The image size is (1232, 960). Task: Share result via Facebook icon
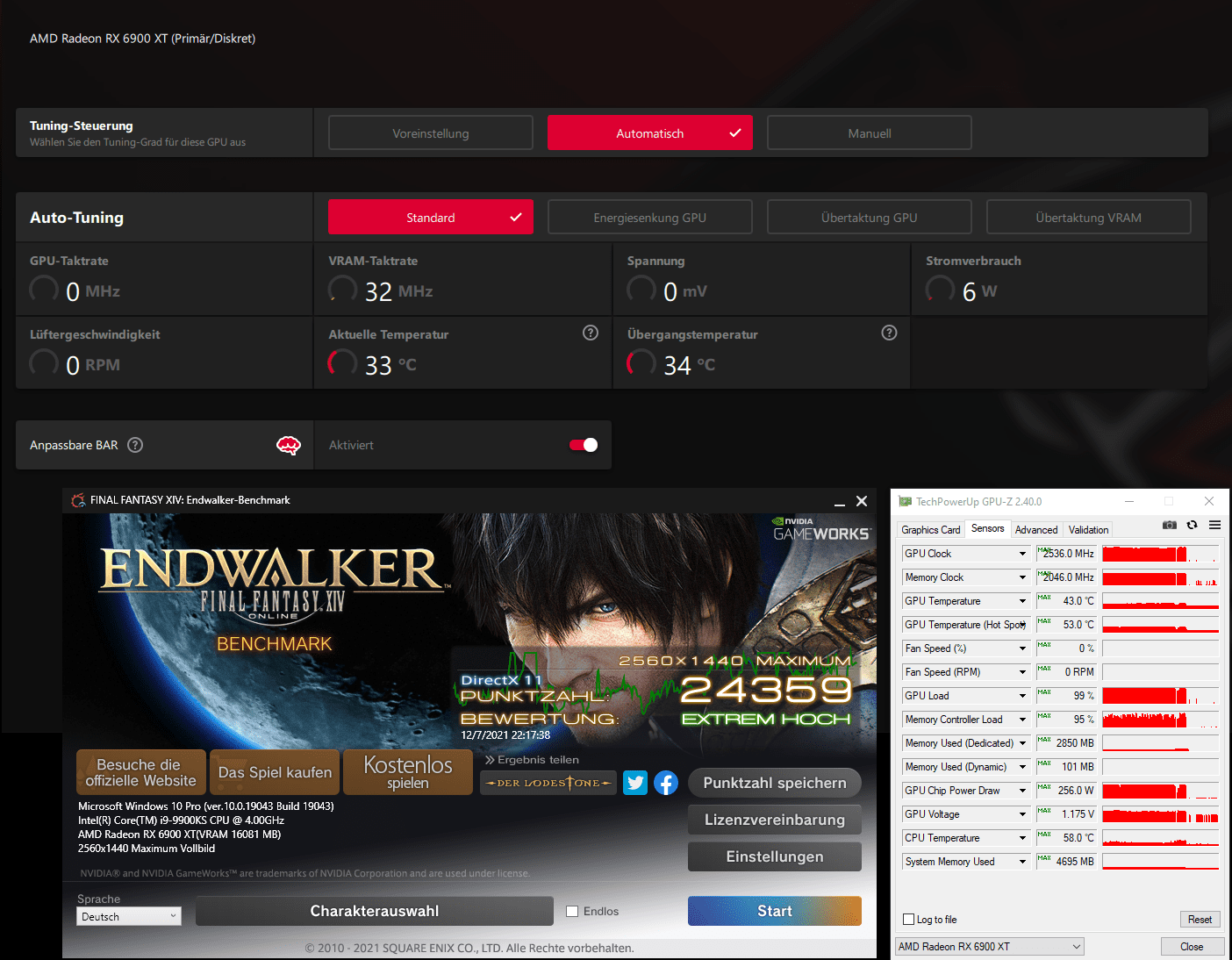pyautogui.click(x=666, y=783)
